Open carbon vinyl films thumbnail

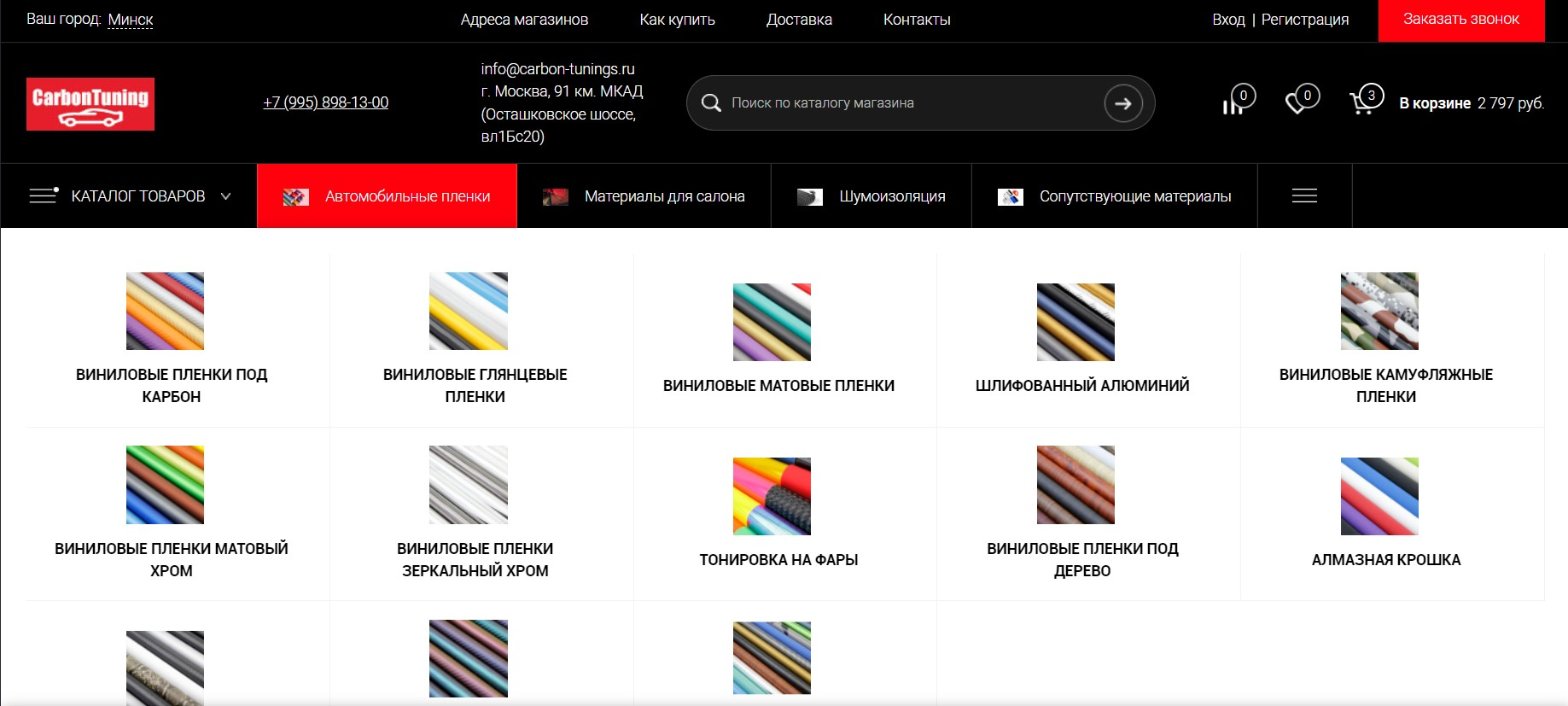click(165, 311)
